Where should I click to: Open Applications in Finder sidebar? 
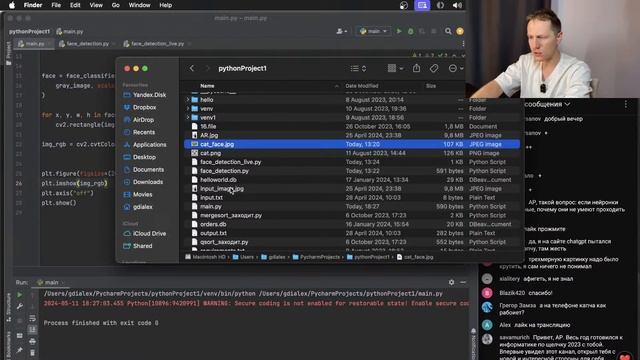[145, 144]
